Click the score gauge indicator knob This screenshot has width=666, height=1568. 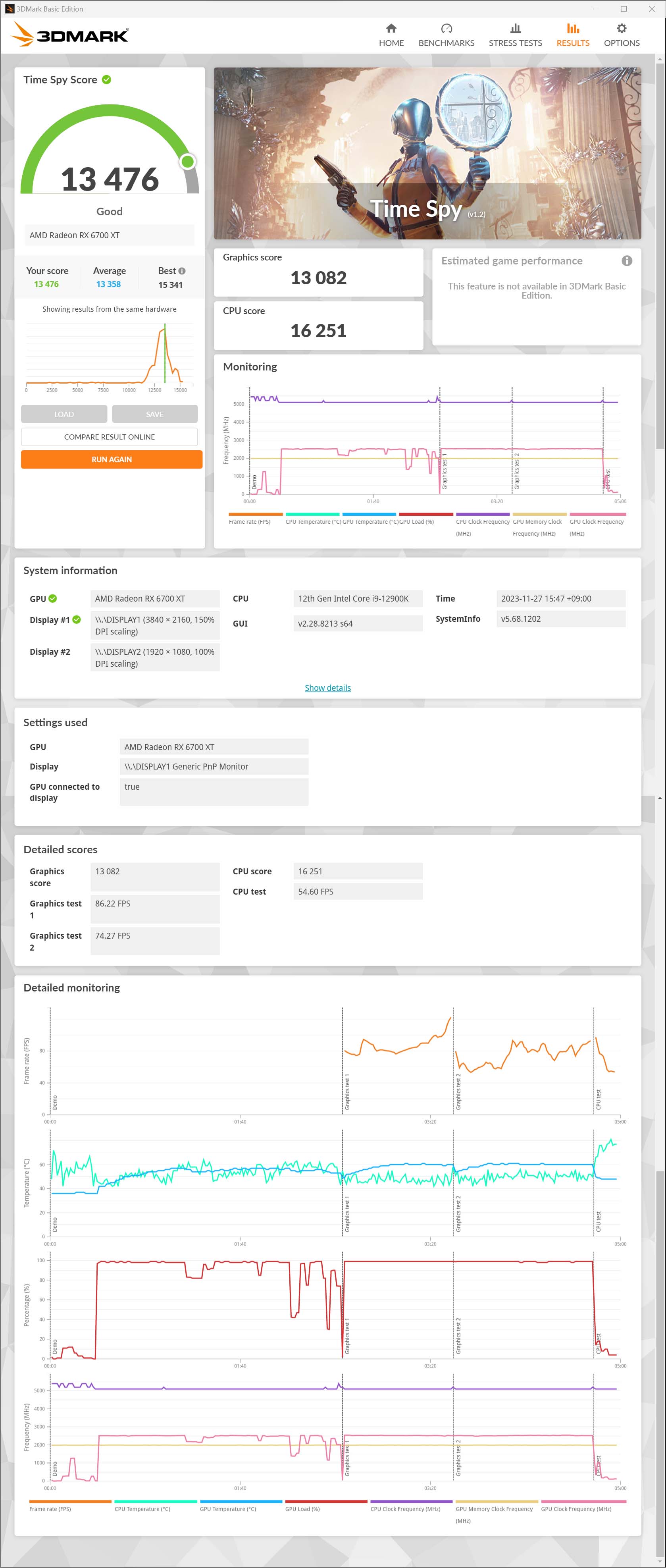pos(188,161)
